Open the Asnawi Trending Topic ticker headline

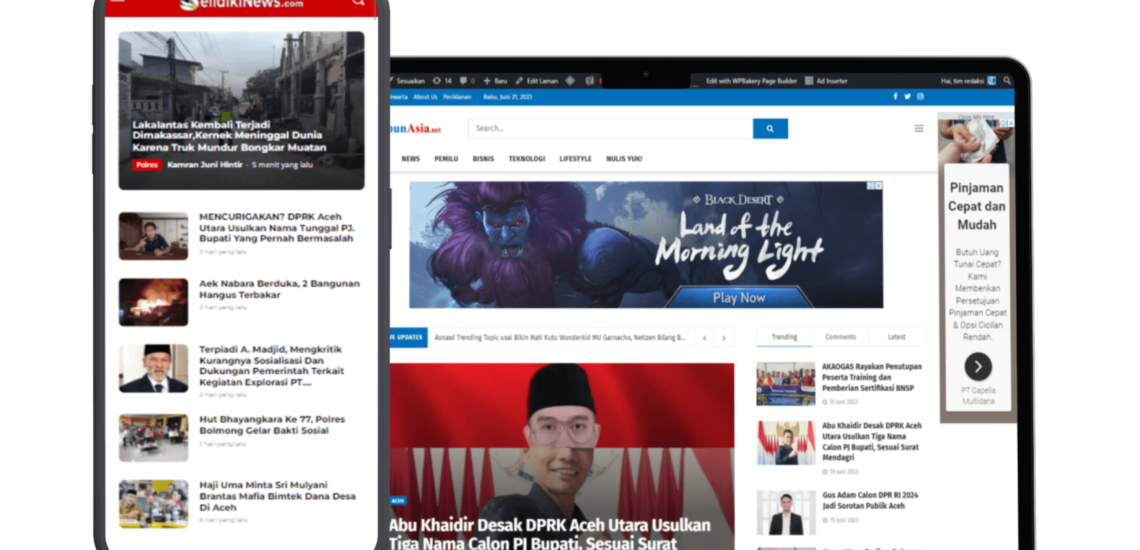pos(560,338)
